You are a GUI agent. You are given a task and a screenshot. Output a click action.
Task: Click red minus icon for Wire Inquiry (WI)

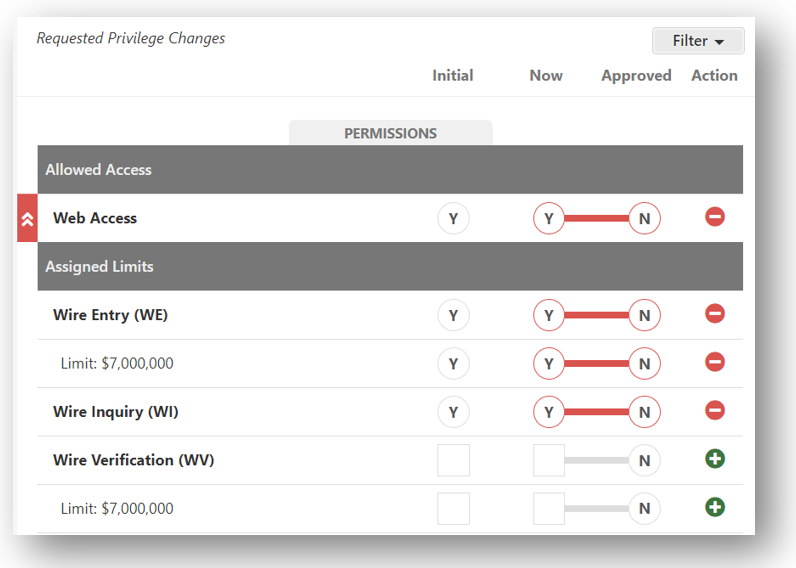coord(715,411)
